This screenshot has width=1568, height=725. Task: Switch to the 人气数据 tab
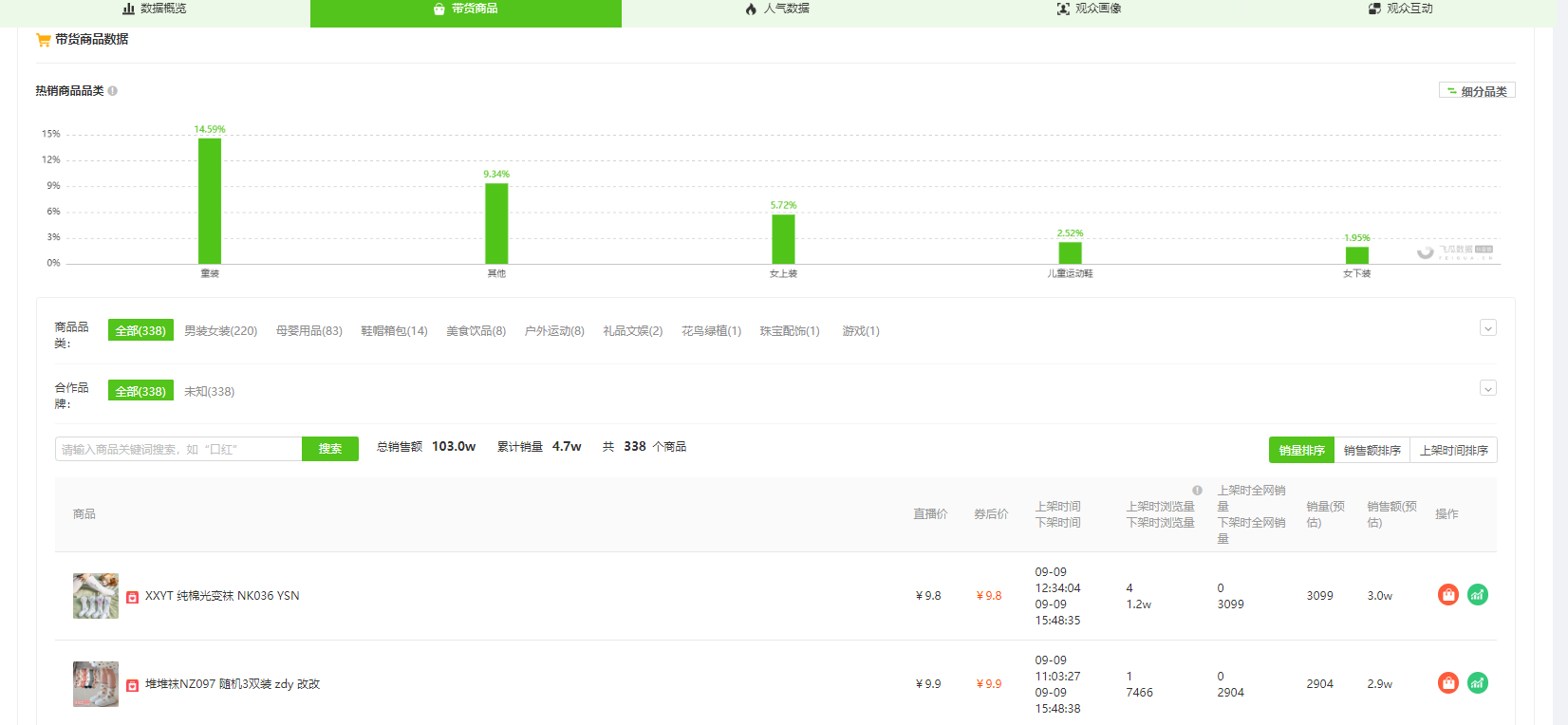click(x=777, y=9)
